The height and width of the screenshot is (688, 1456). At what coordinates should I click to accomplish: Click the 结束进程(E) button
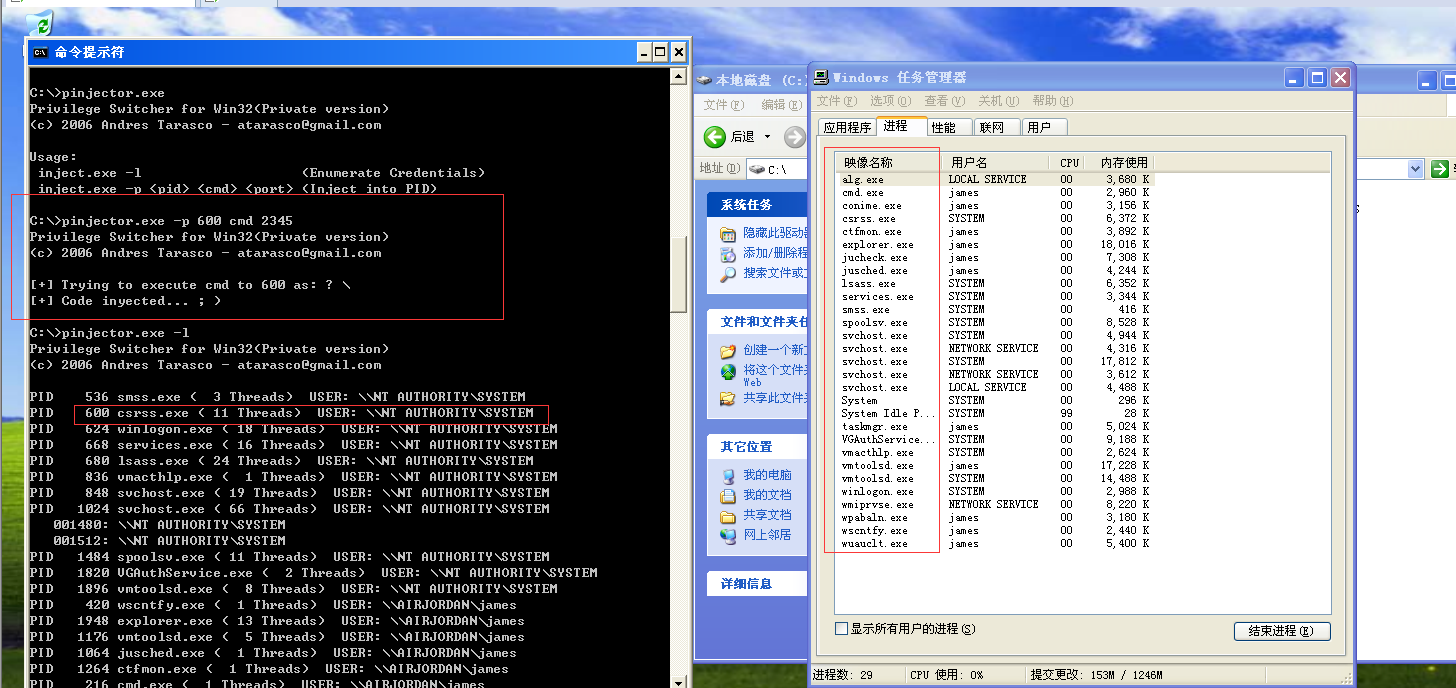1282,631
